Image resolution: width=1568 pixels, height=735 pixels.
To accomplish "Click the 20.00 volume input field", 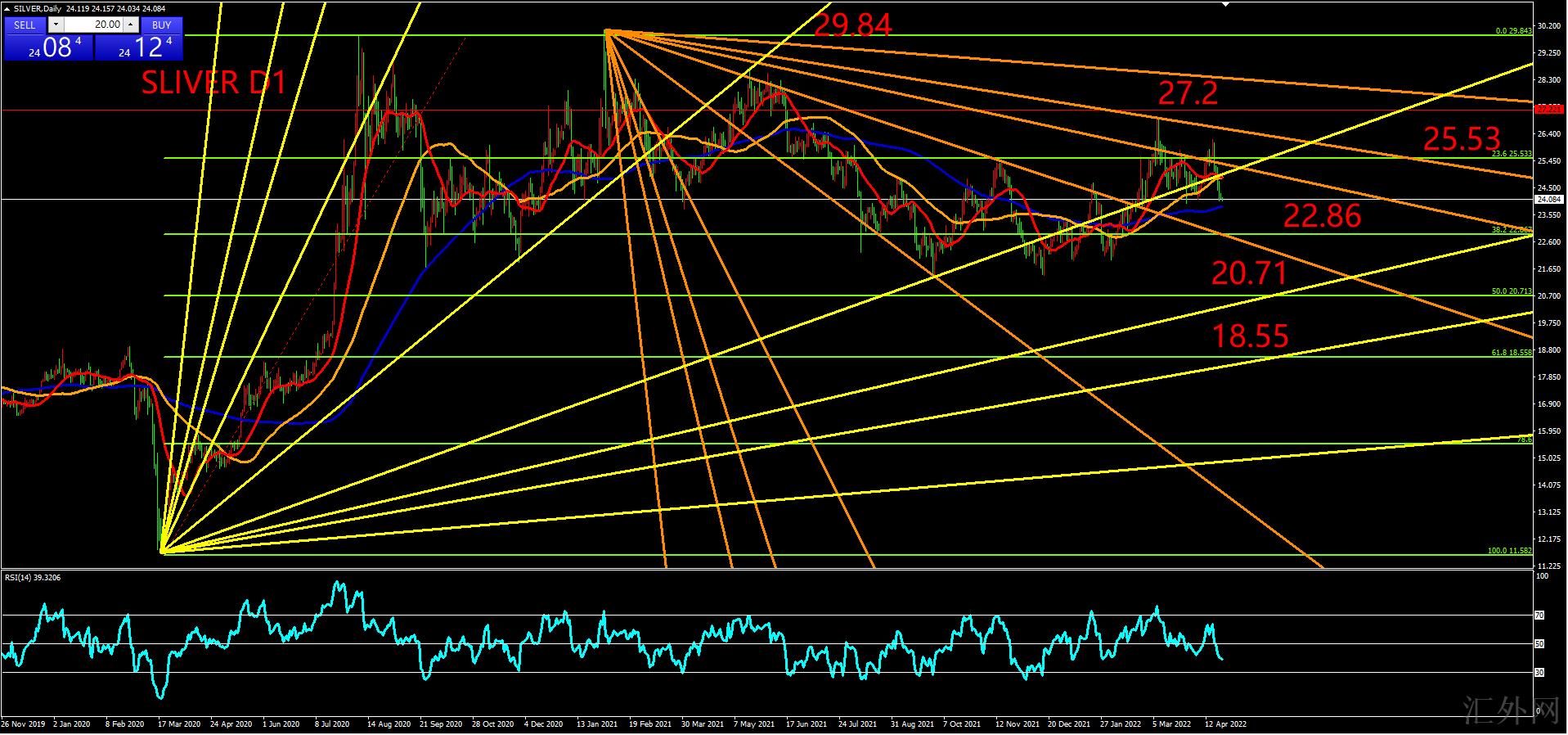I will pos(93,25).
